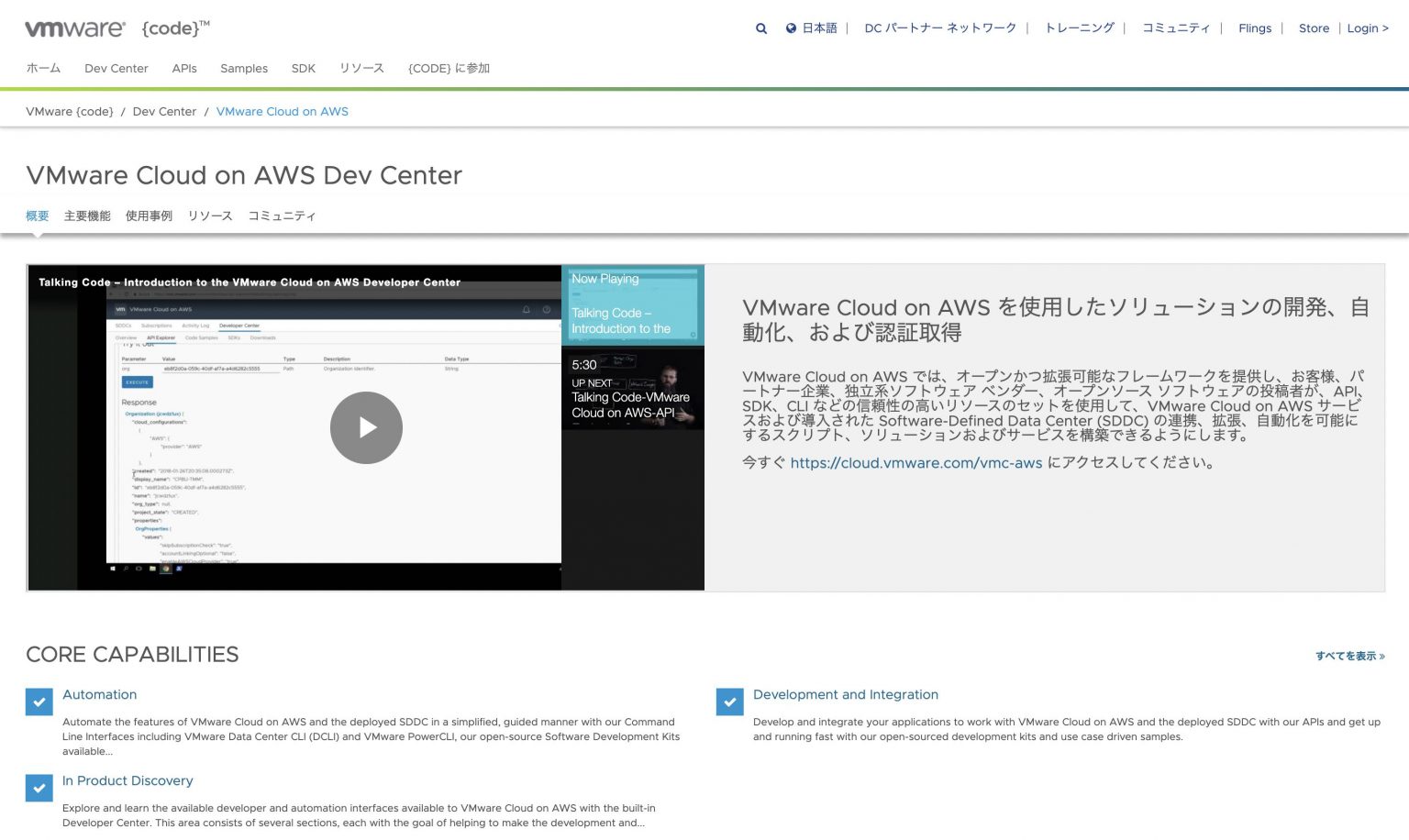
Task: Open Dev Center in main menu
Action: pos(116,68)
